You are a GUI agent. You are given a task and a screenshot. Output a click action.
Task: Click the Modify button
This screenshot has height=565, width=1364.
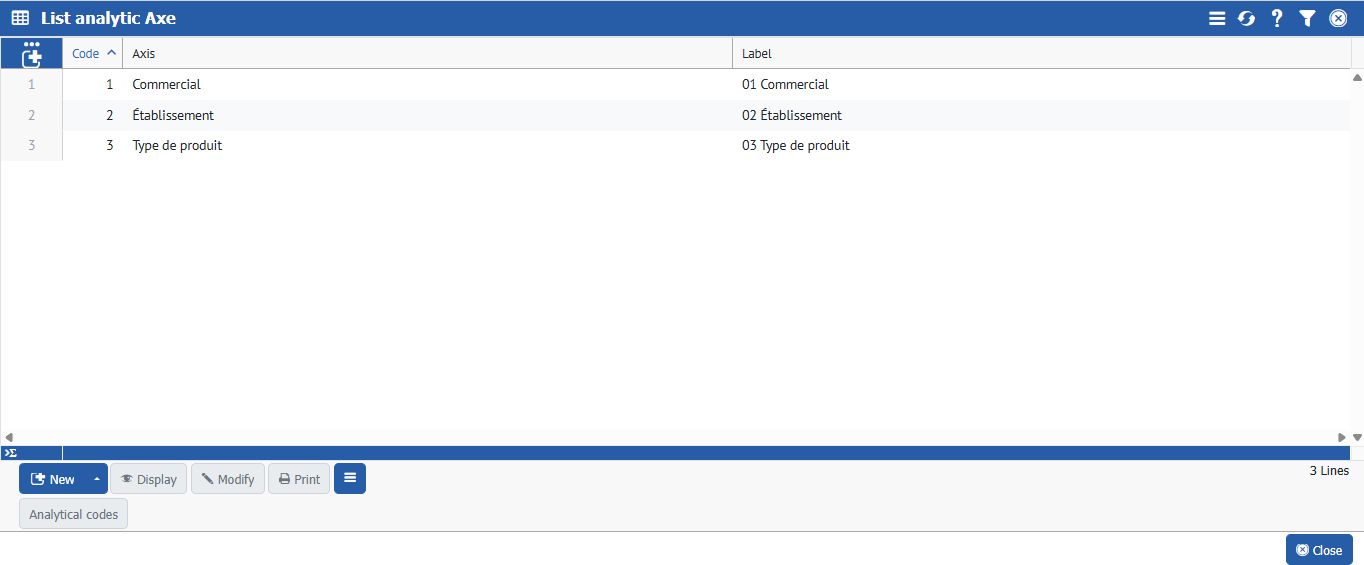tap(228, 479)
